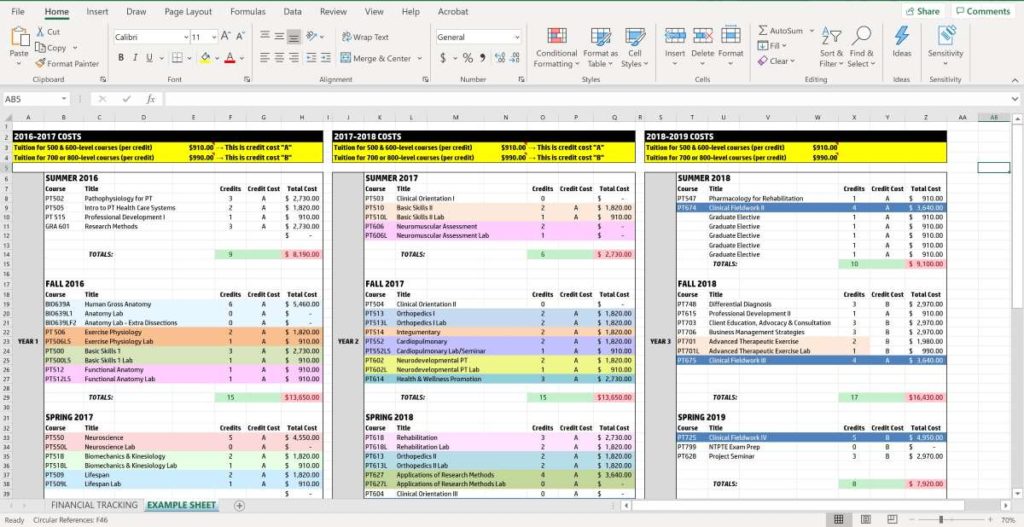This screenshot has height=527, width=1024.
Task: Open the File menu
Action: [x=18, y=12]
